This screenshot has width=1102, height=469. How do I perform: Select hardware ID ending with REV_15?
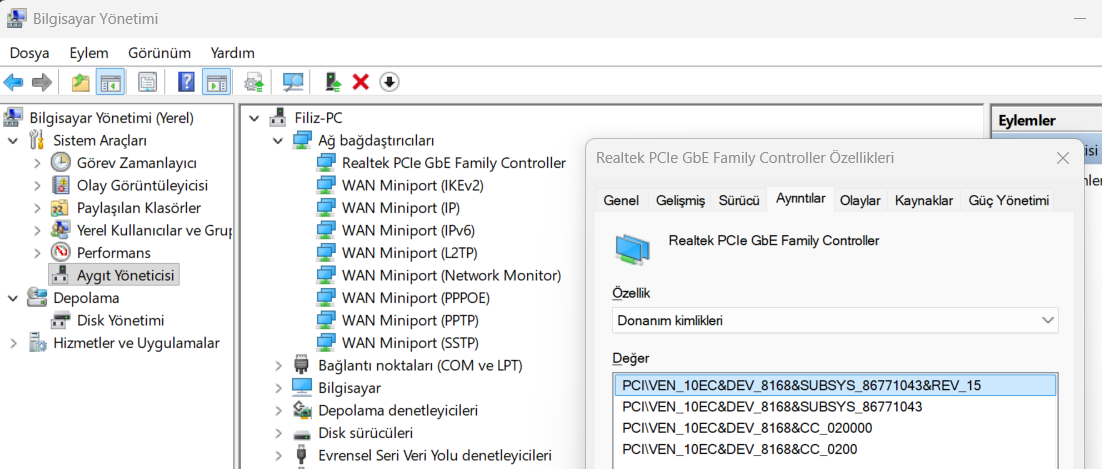point(835,385)
